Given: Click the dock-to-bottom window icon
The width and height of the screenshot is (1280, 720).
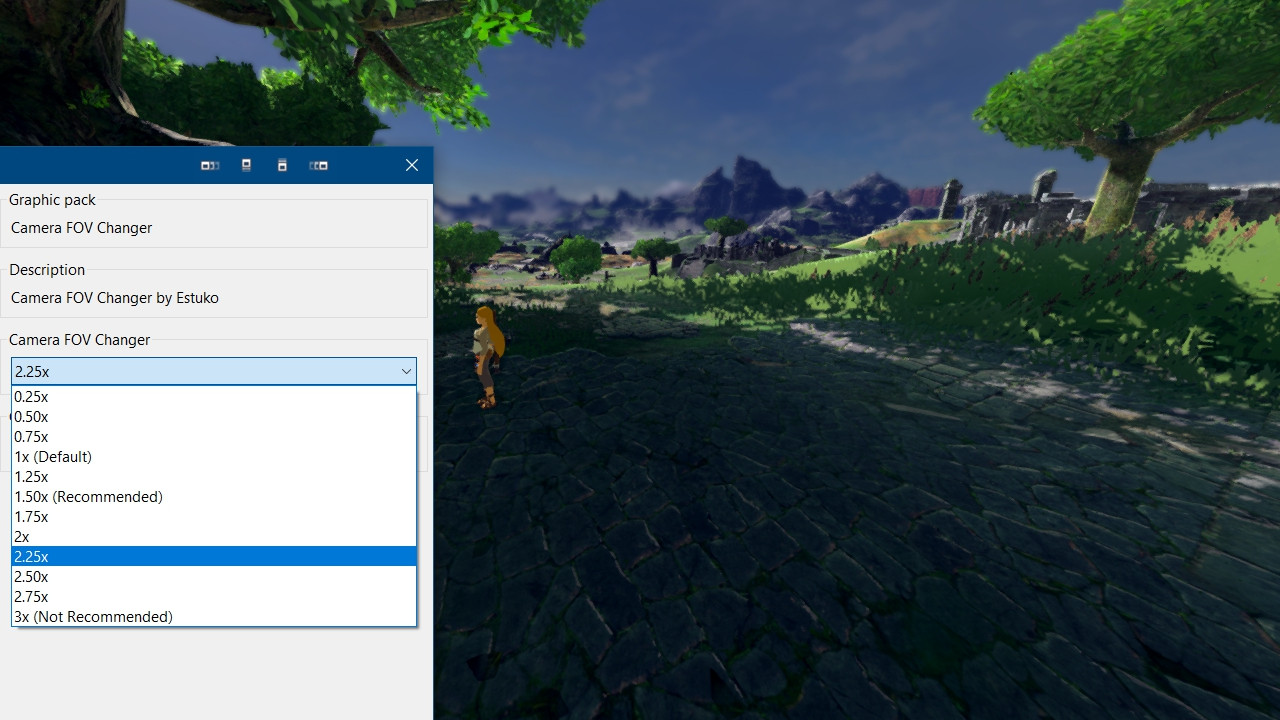Looking at the screenshot, I should [x=282, y=165].
